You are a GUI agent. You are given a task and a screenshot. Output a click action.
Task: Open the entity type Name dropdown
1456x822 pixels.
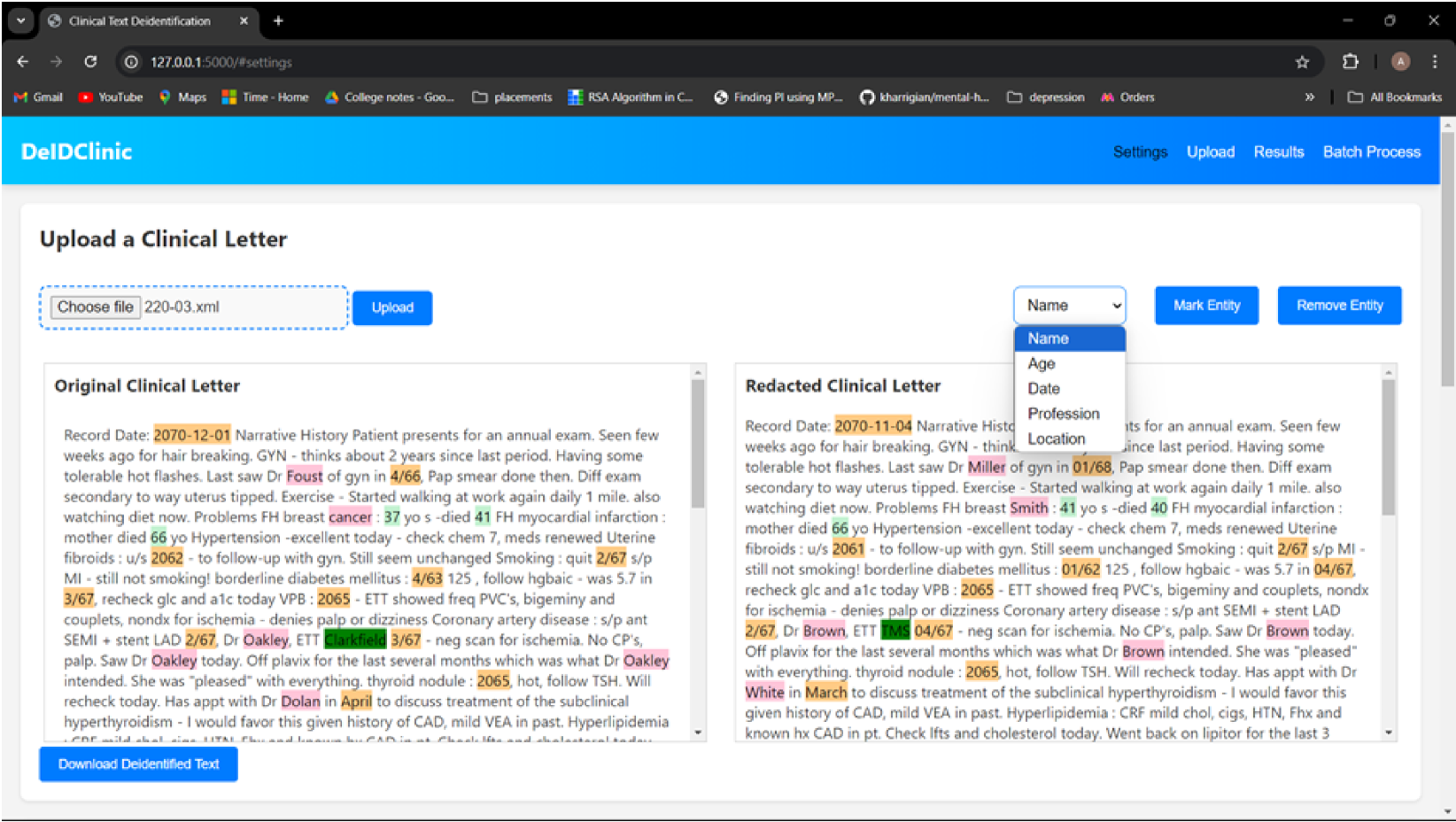click(1070, 306)
